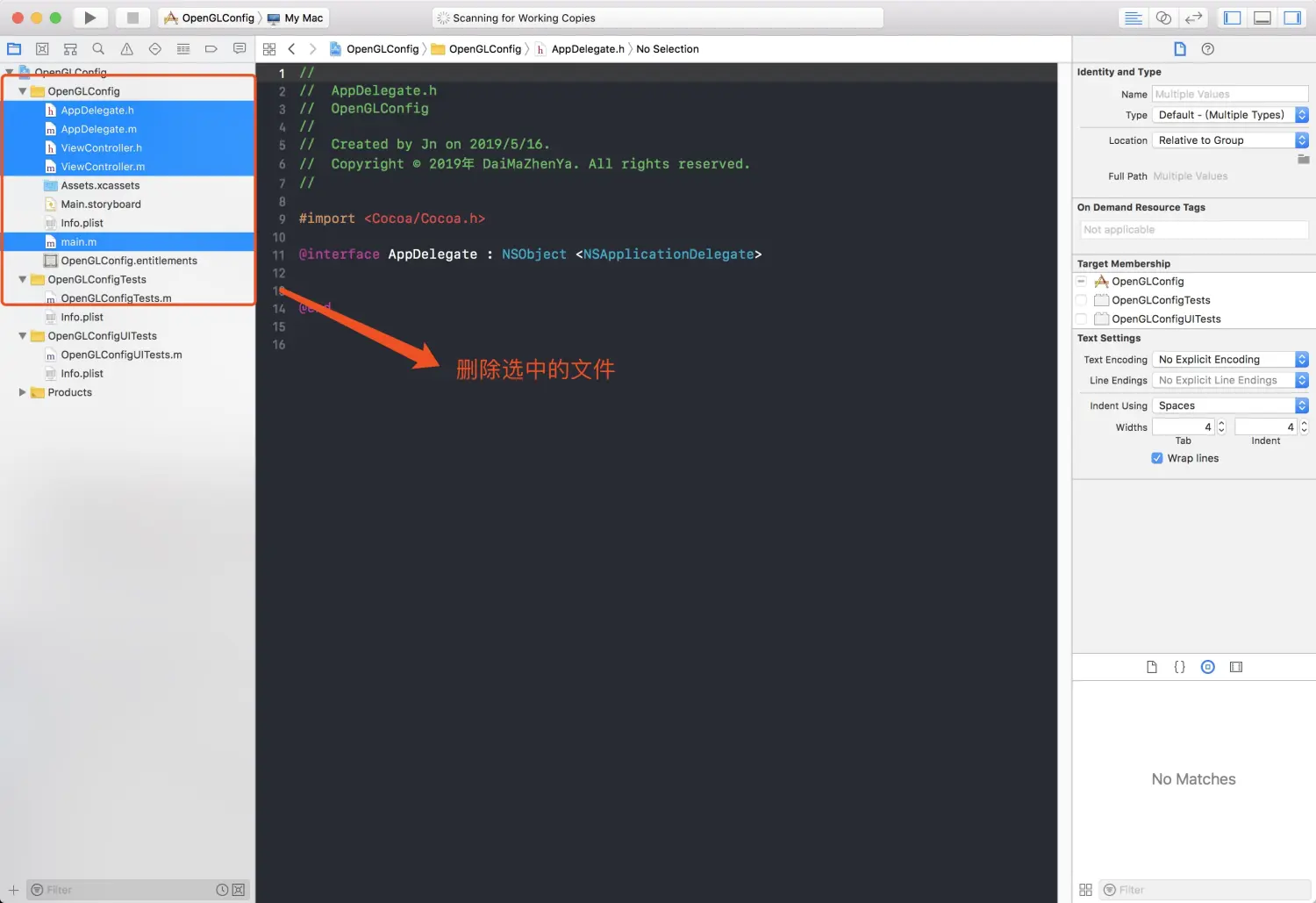The image size is (1316, 903).
Task: Open the Text Encoding dropdown
Action: 1229,360
